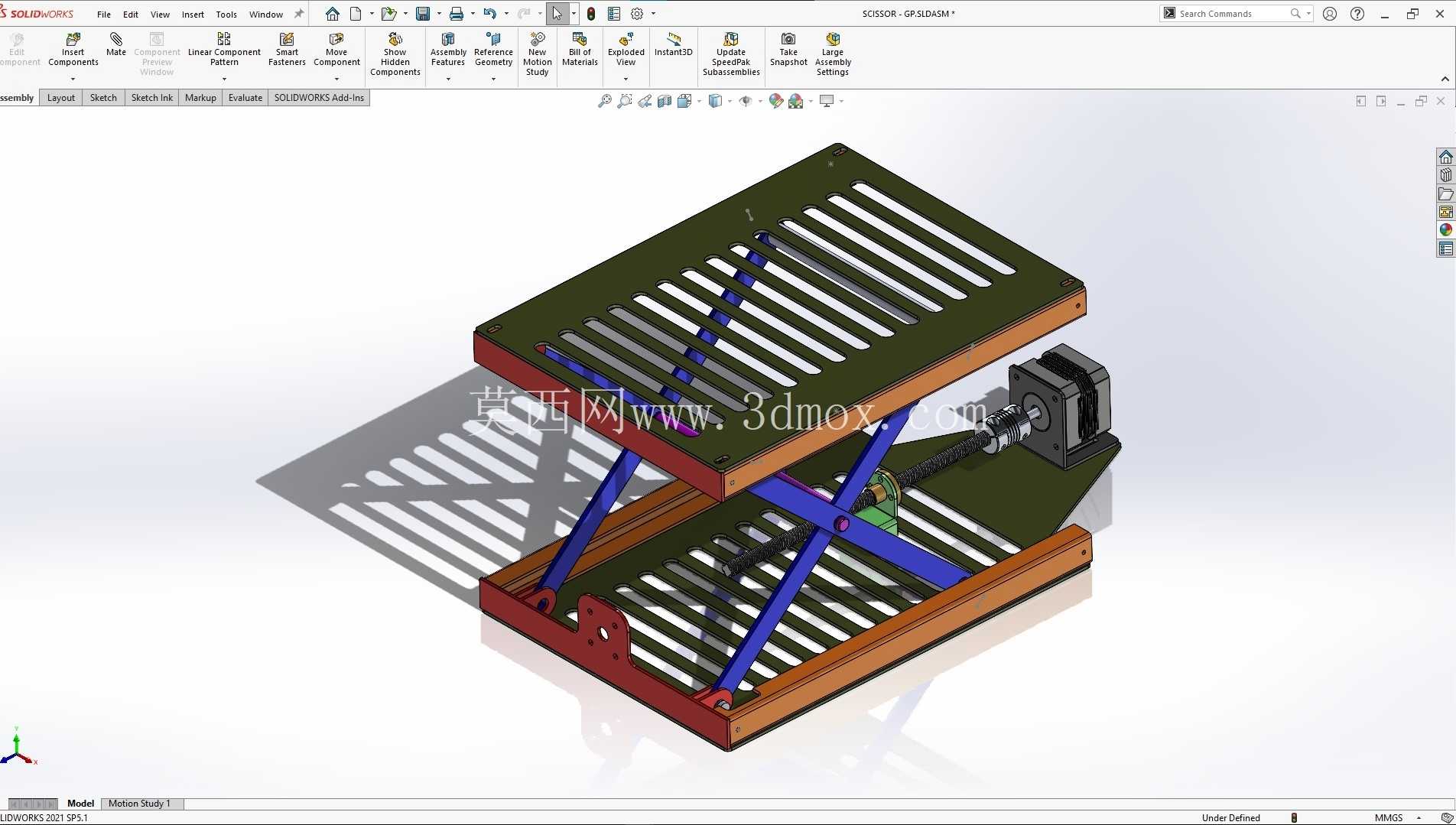This screenshot has height=825, width=1456.
Task: Activate Instant3D
Action: click(673, 44)
